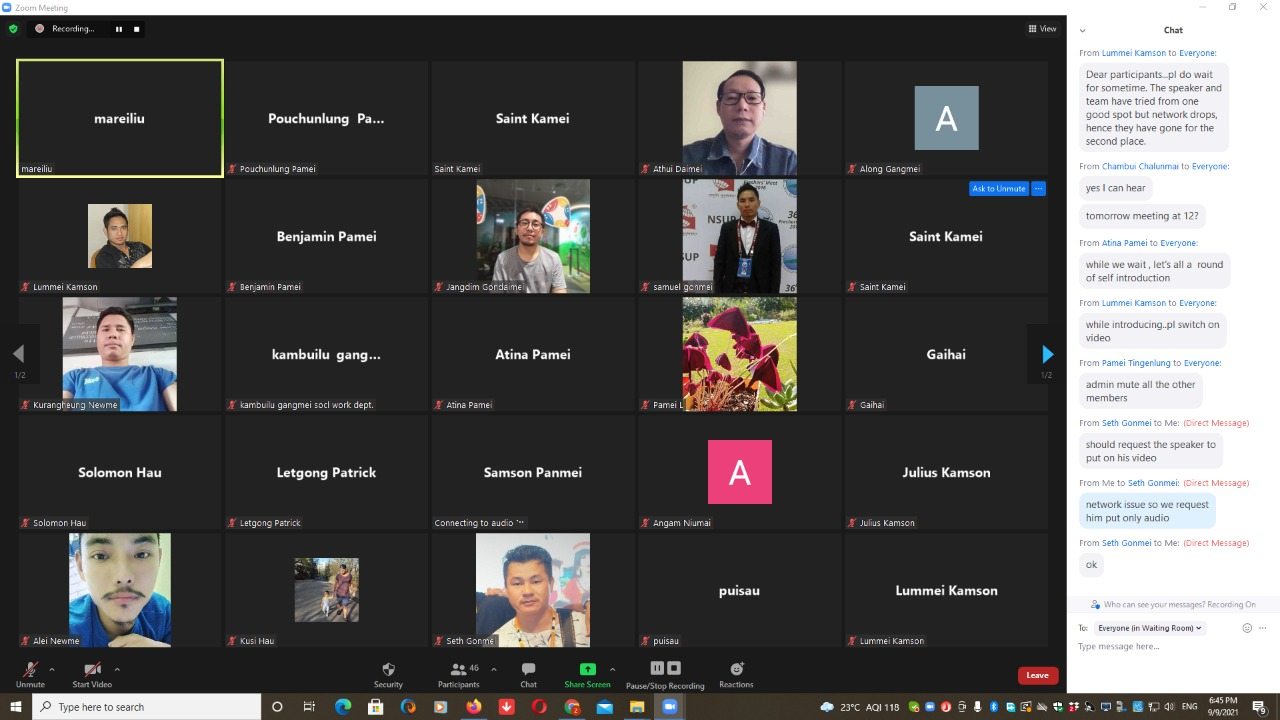The height and width of the screenshot is (720, 1280).
Task: Open the Security shield options
Action: pos(388,669)
